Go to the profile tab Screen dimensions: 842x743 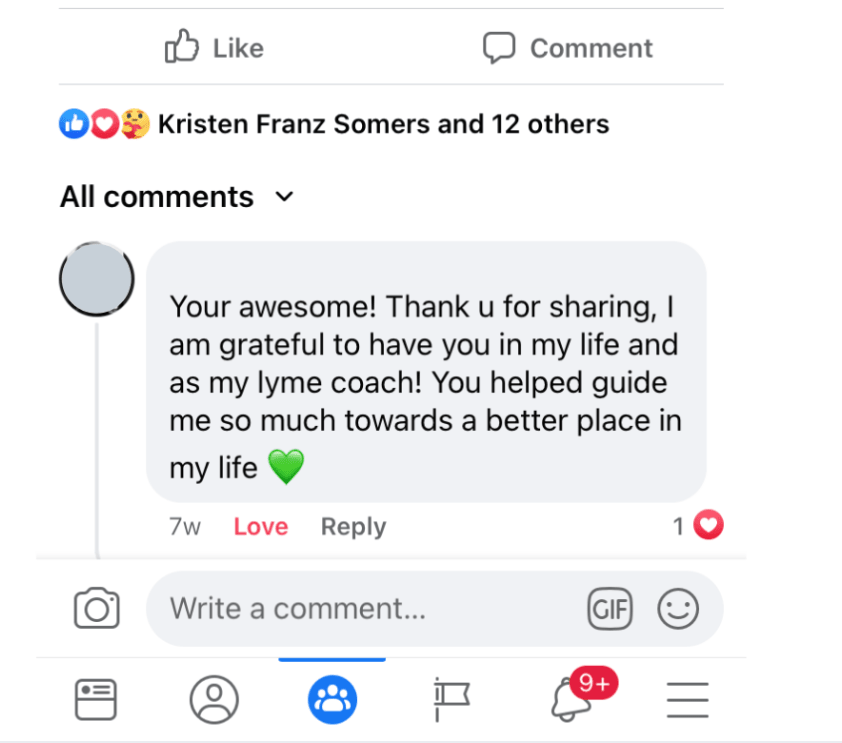[214, 699]
